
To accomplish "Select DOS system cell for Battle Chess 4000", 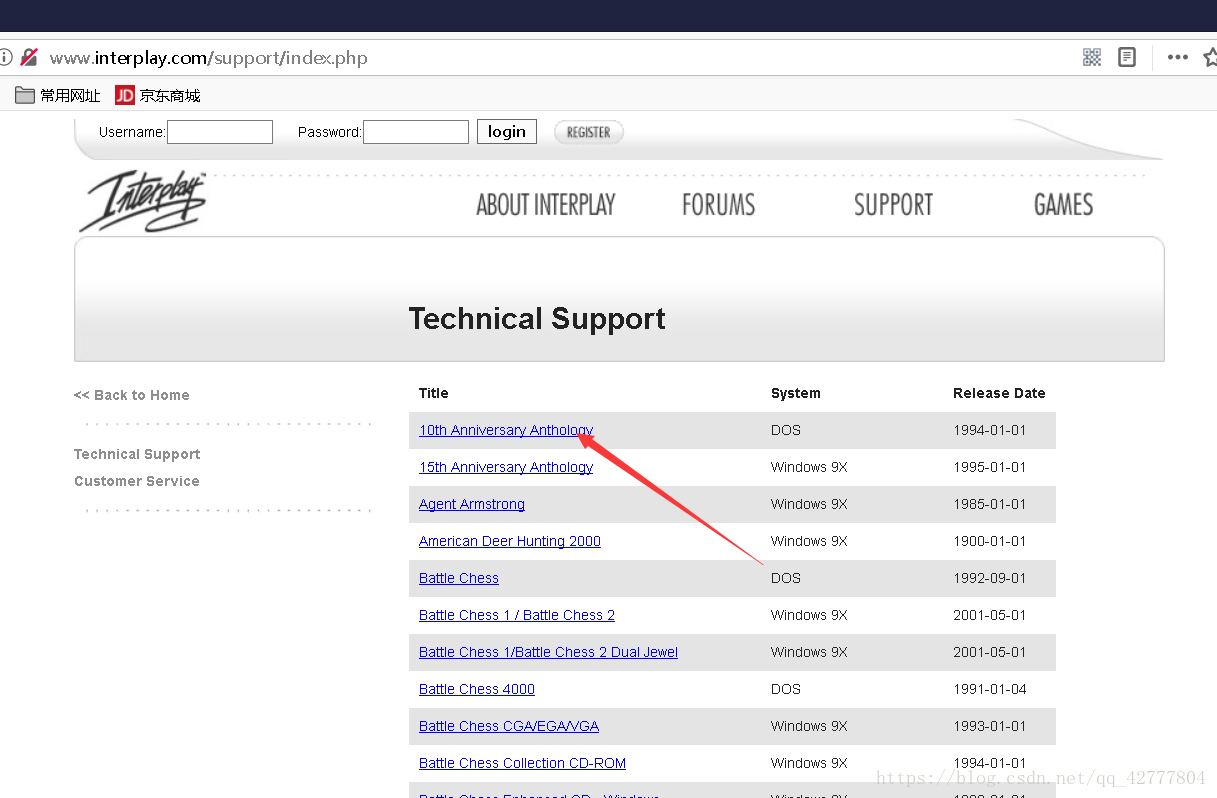I will tap(786, 689).
